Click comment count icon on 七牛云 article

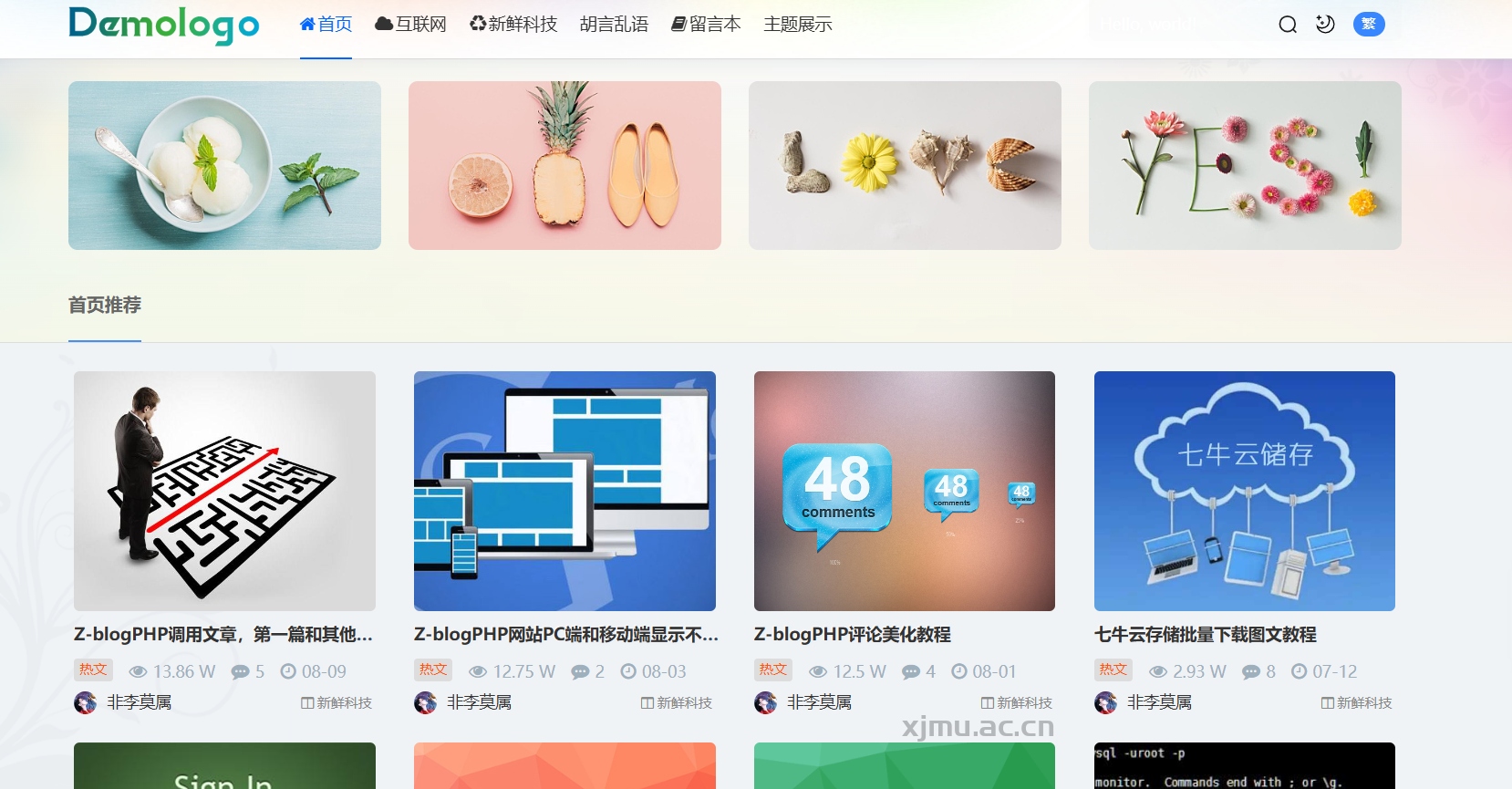click(1251, 672)
